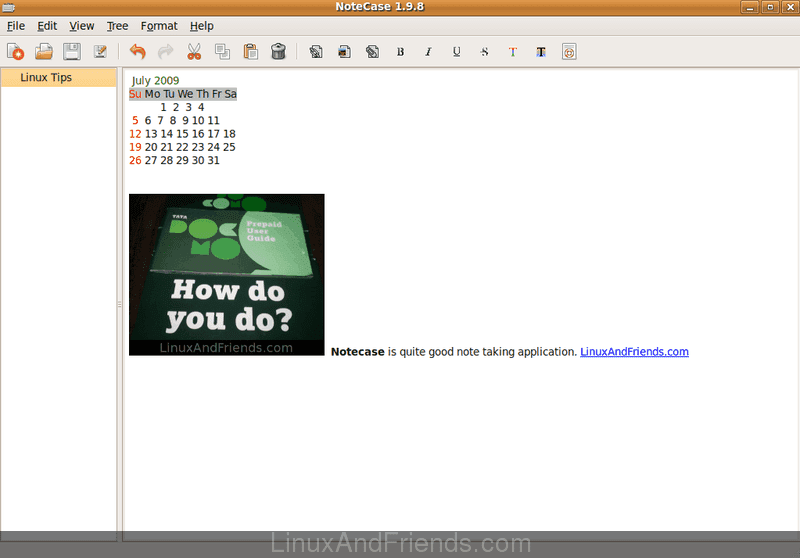Delete with the trash can icon
Viewport: 800px width, 558px height.
click(279, 52)
